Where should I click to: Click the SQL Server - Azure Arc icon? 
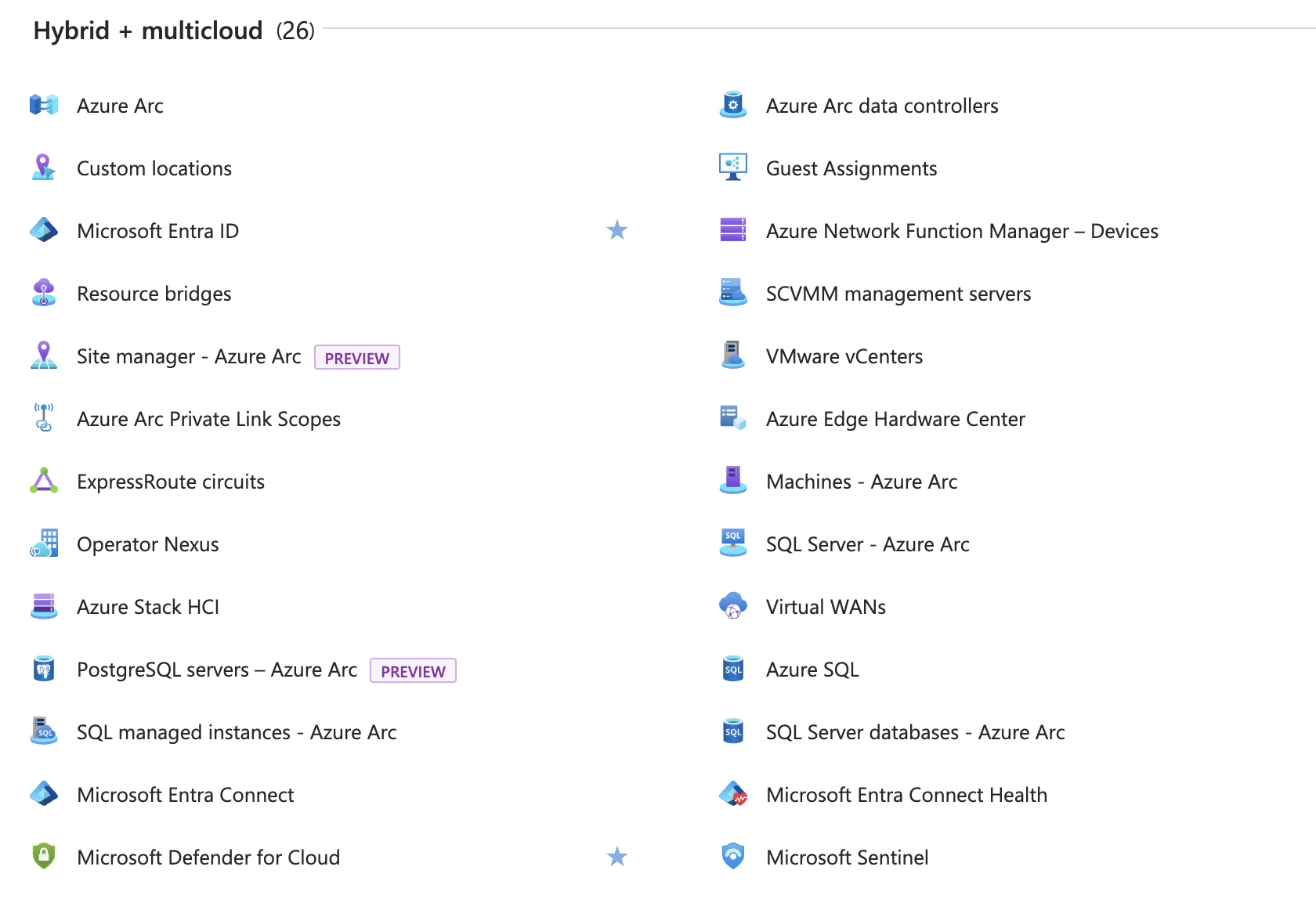pos(733,543)
